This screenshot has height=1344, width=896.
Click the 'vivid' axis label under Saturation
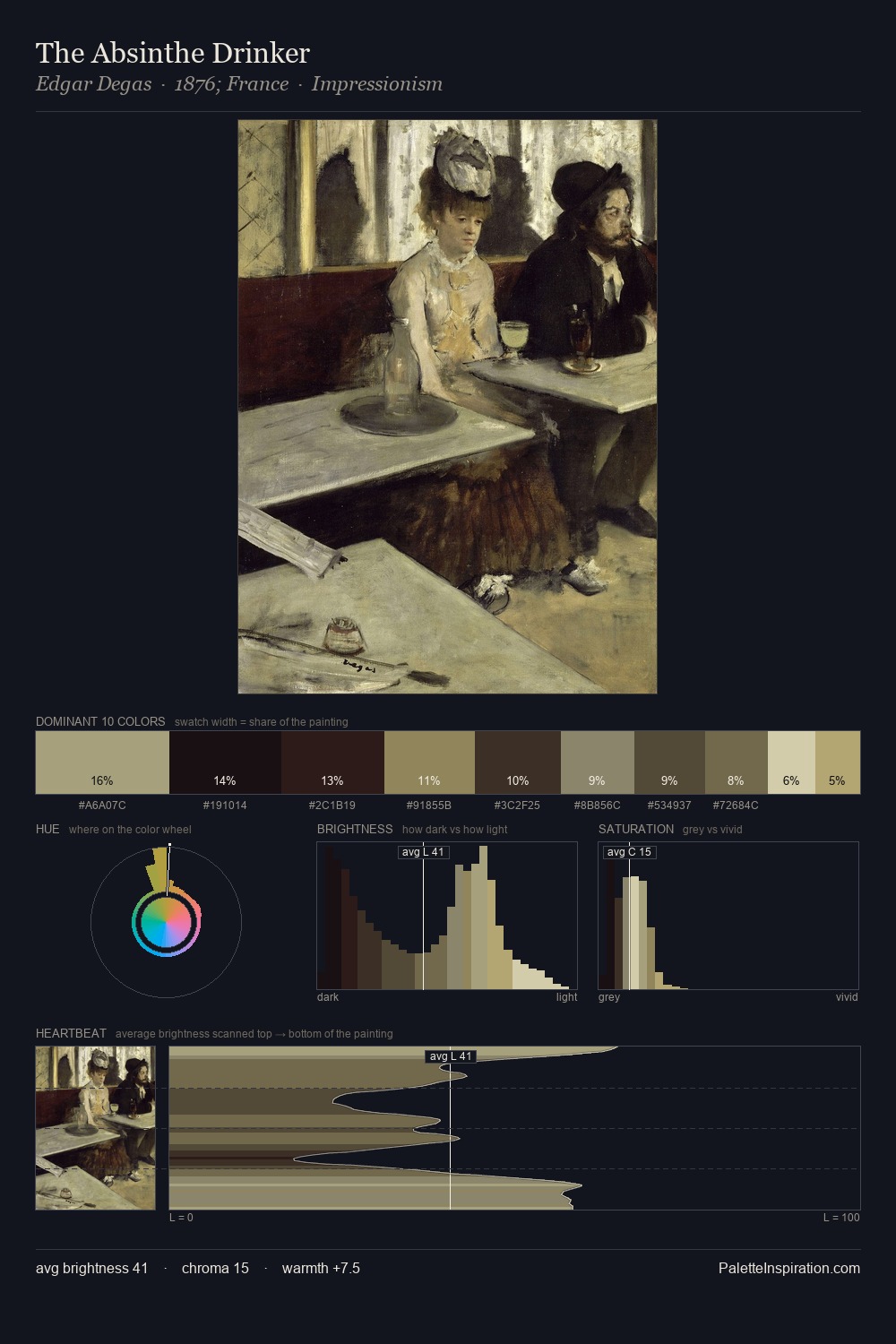pyautogui.click(x=847, y=997)
